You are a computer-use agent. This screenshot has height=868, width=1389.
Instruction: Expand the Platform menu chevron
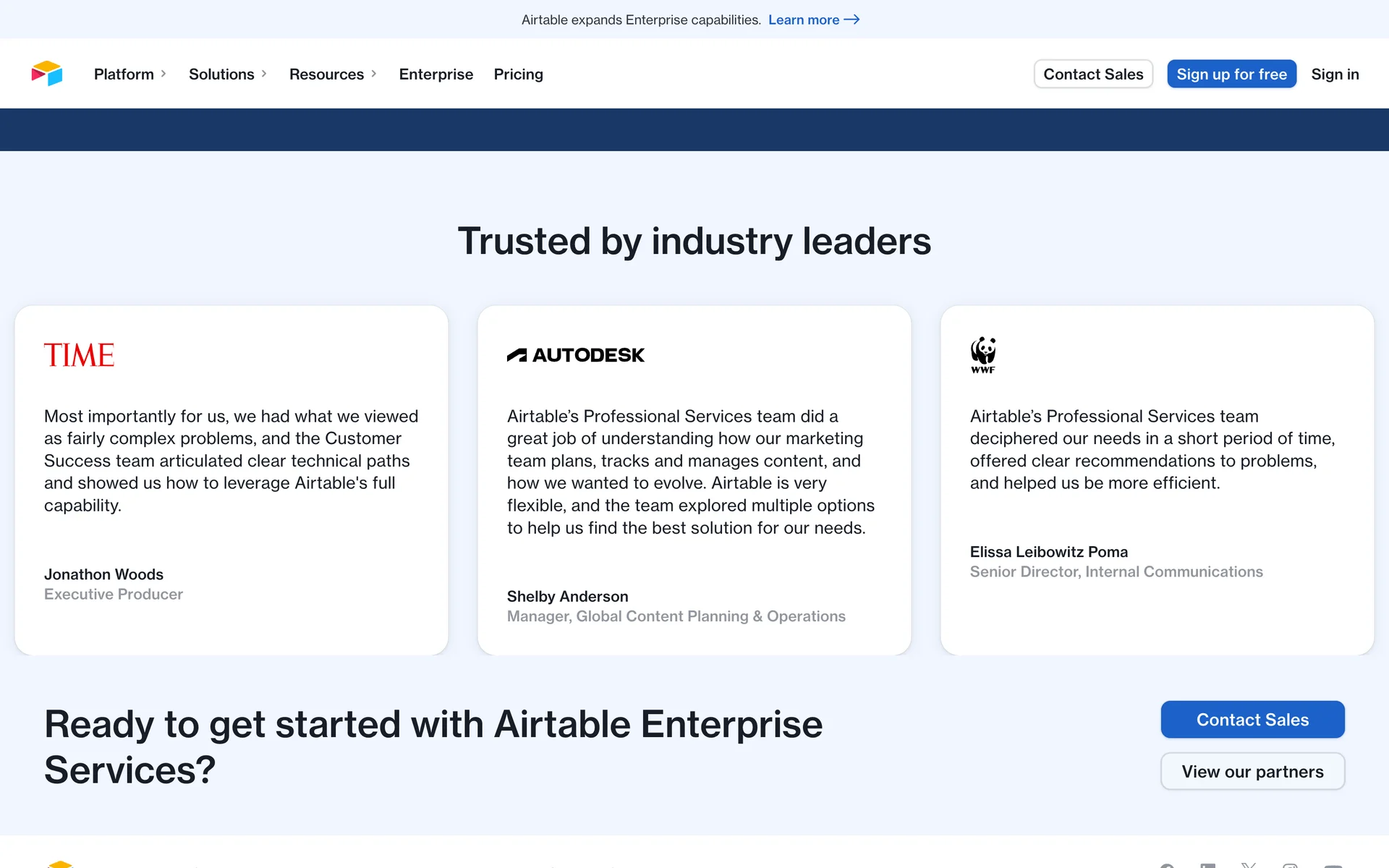coord(163,74)
